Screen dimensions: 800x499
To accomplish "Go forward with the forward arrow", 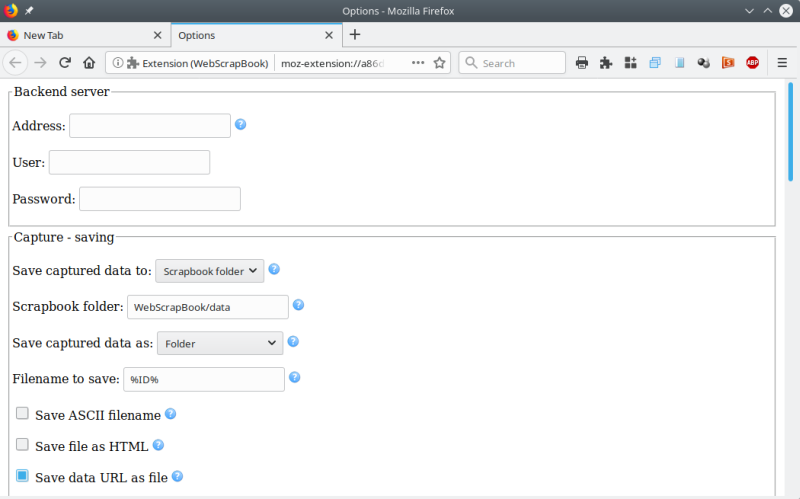I will [40, 63].
